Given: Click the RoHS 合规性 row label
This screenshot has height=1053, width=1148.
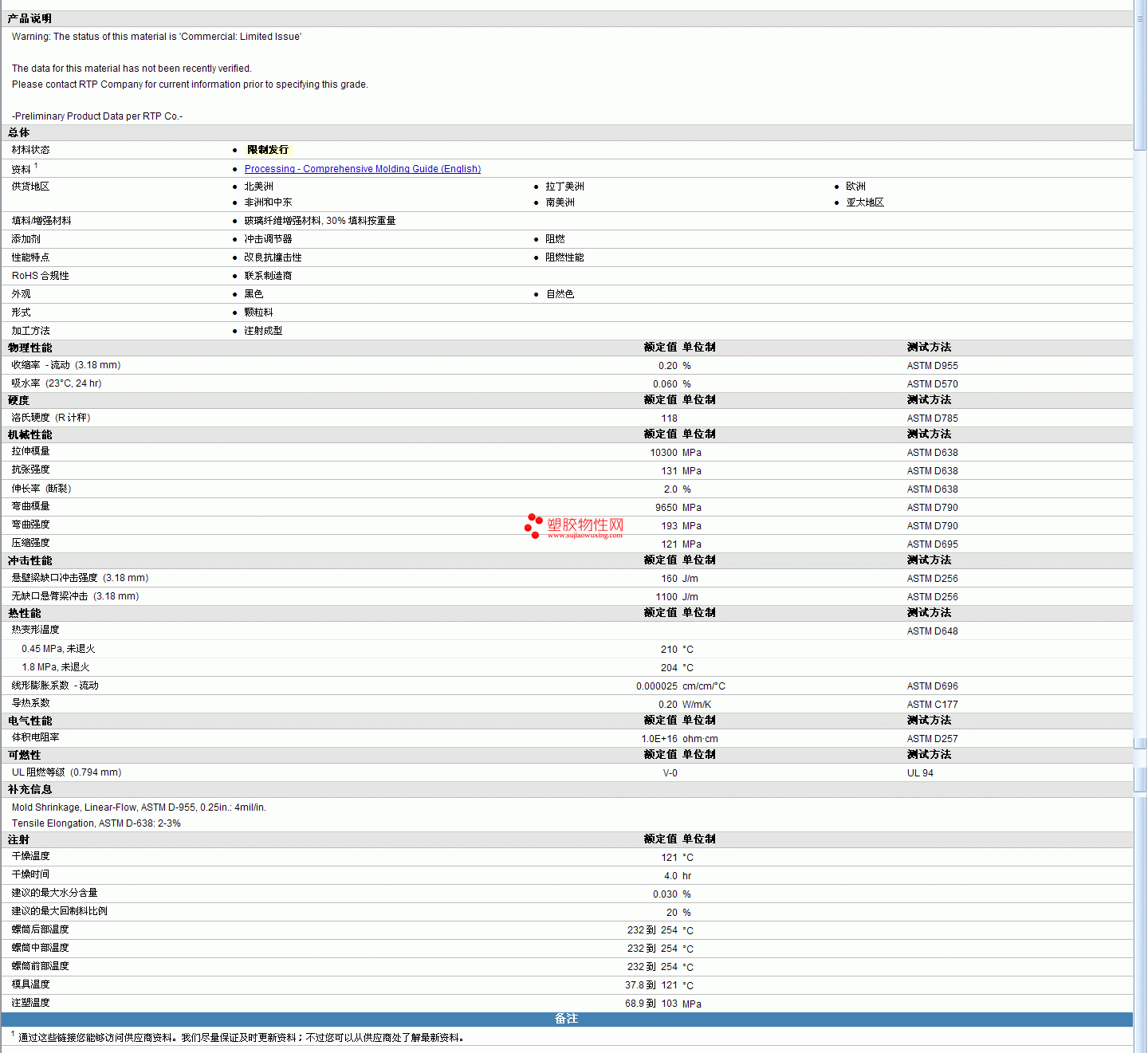Looking at the screenshot, I should click(x=40, y=276).
